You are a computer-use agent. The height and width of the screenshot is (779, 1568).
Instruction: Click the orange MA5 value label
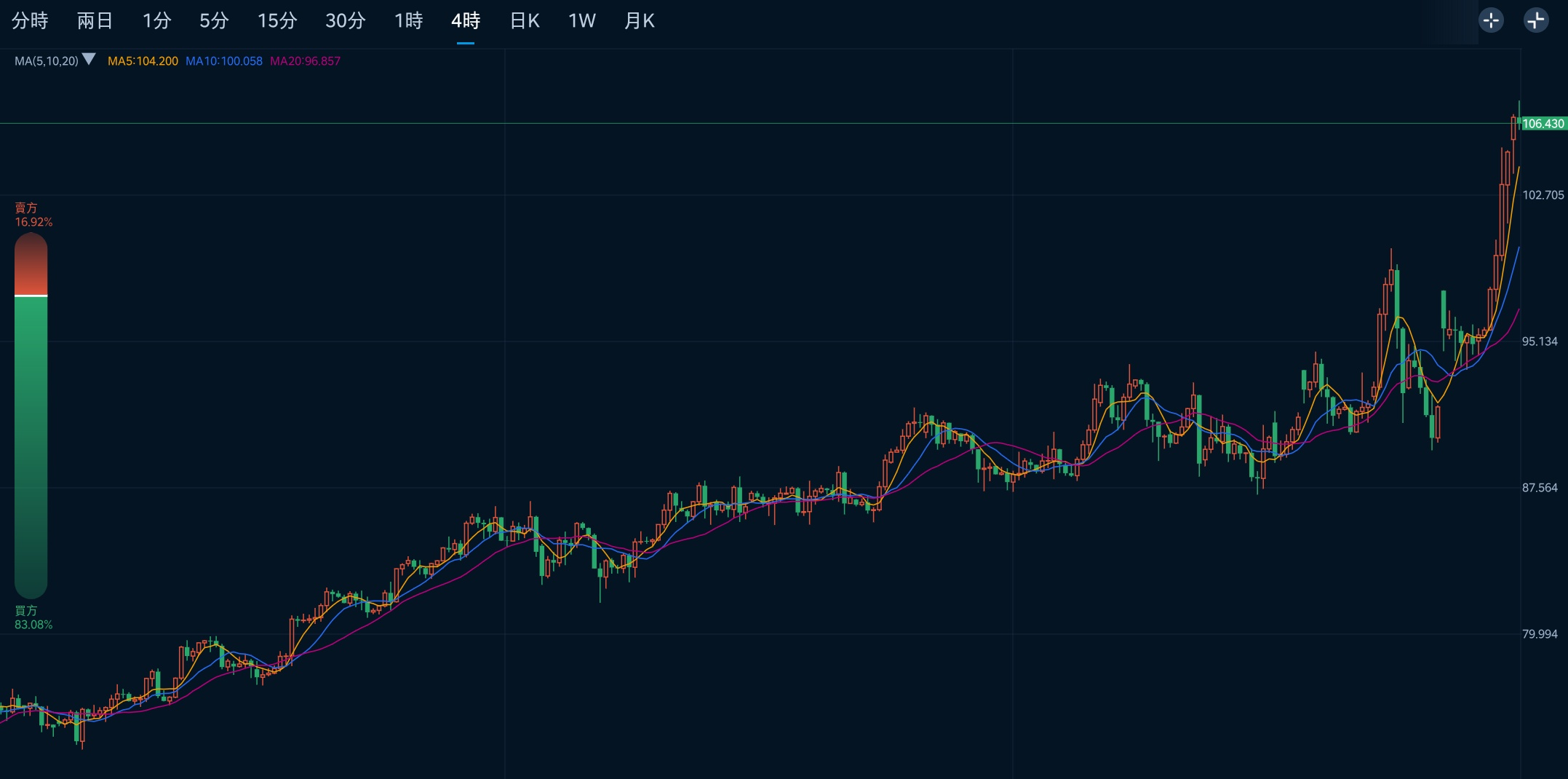click(143, 61)
